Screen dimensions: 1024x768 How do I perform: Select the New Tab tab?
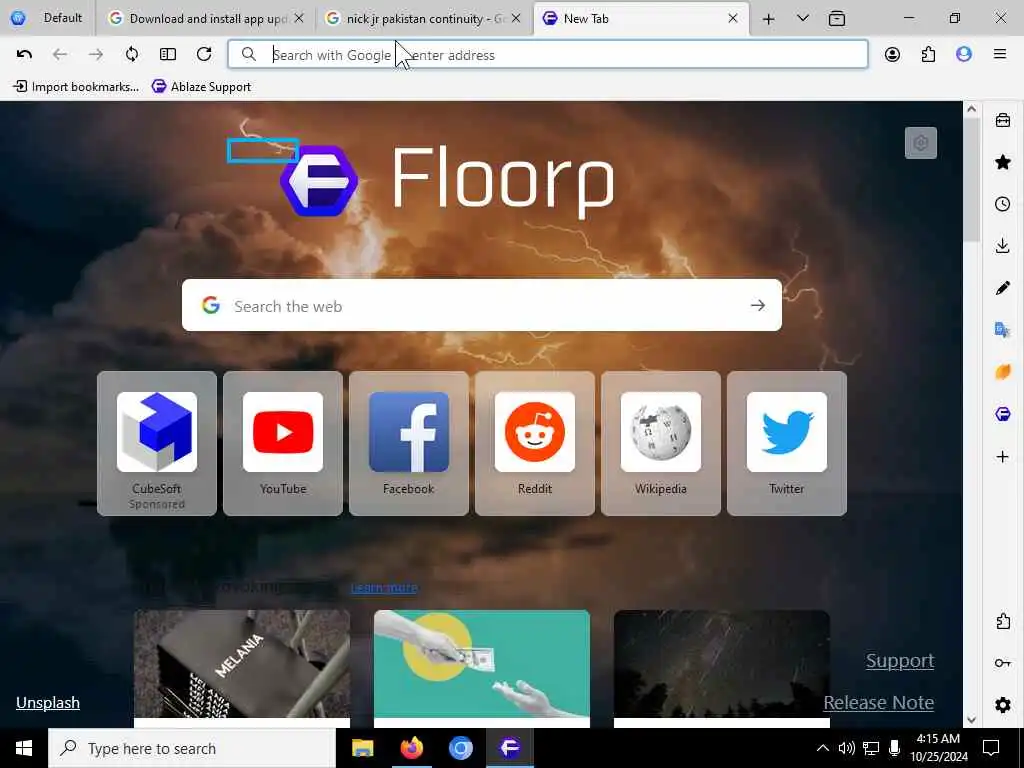(x=640, y=18)
